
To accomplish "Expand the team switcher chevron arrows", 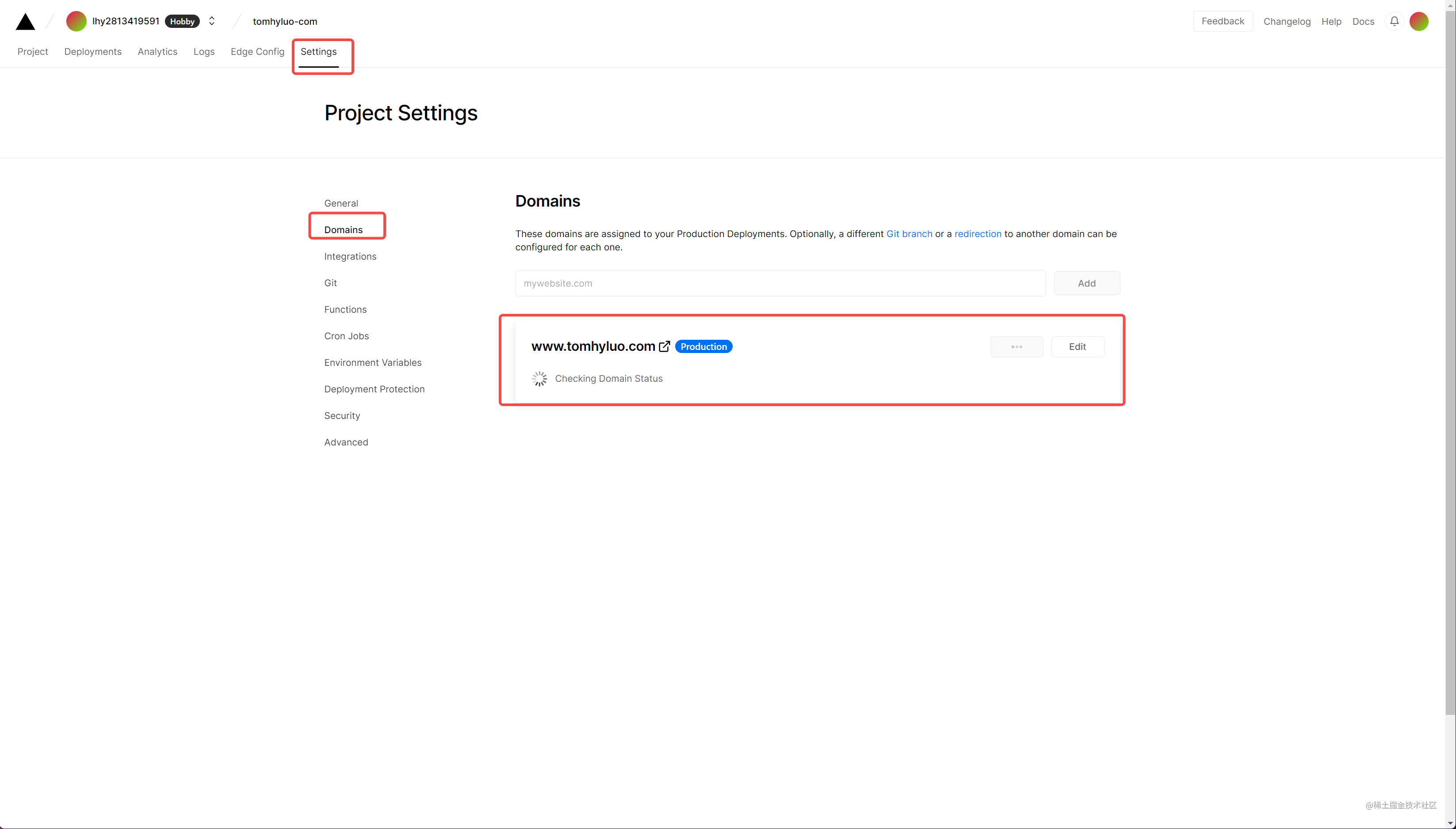I will [x=212, y=21].
